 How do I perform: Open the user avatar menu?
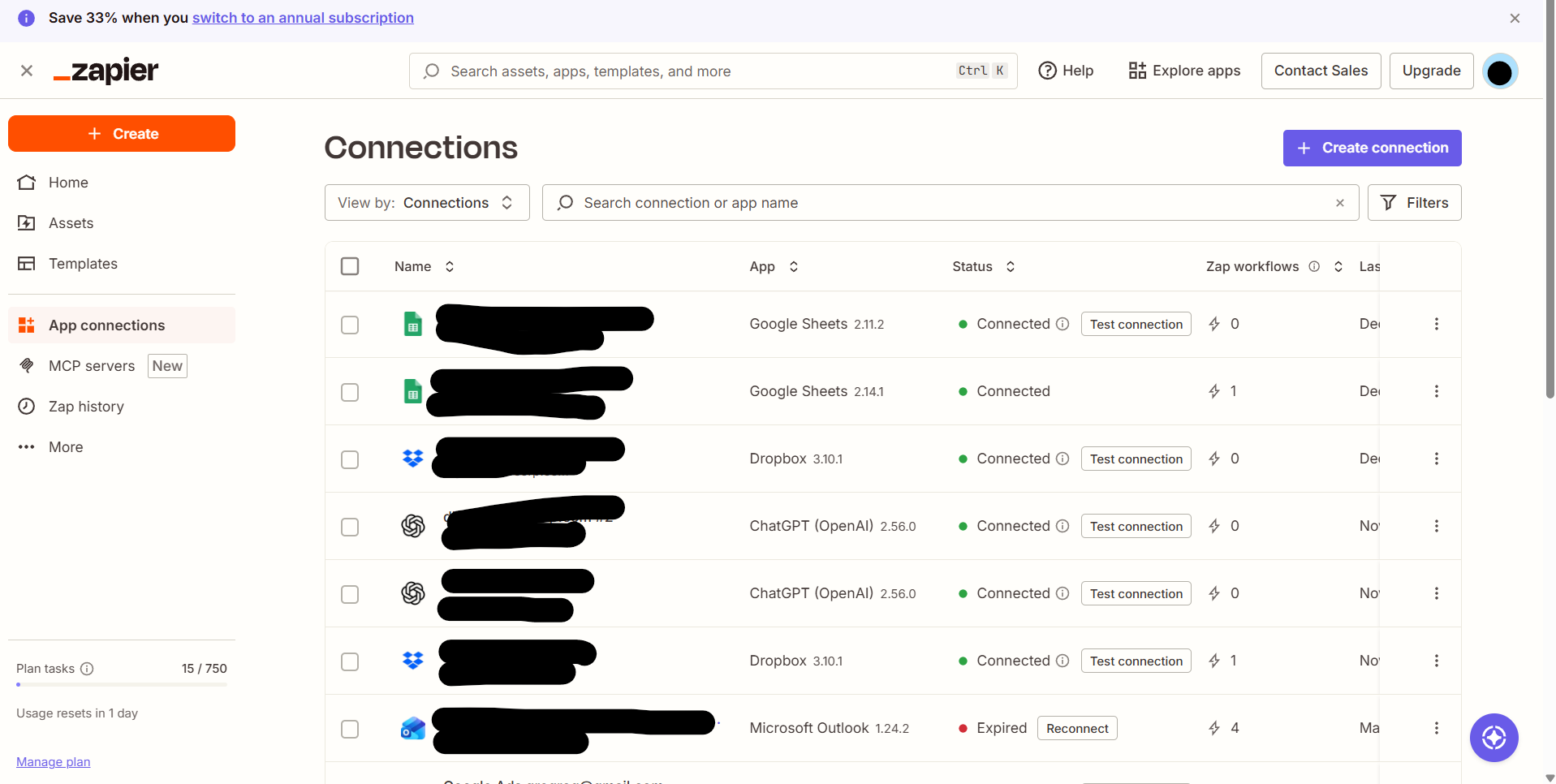point(1500,71)
